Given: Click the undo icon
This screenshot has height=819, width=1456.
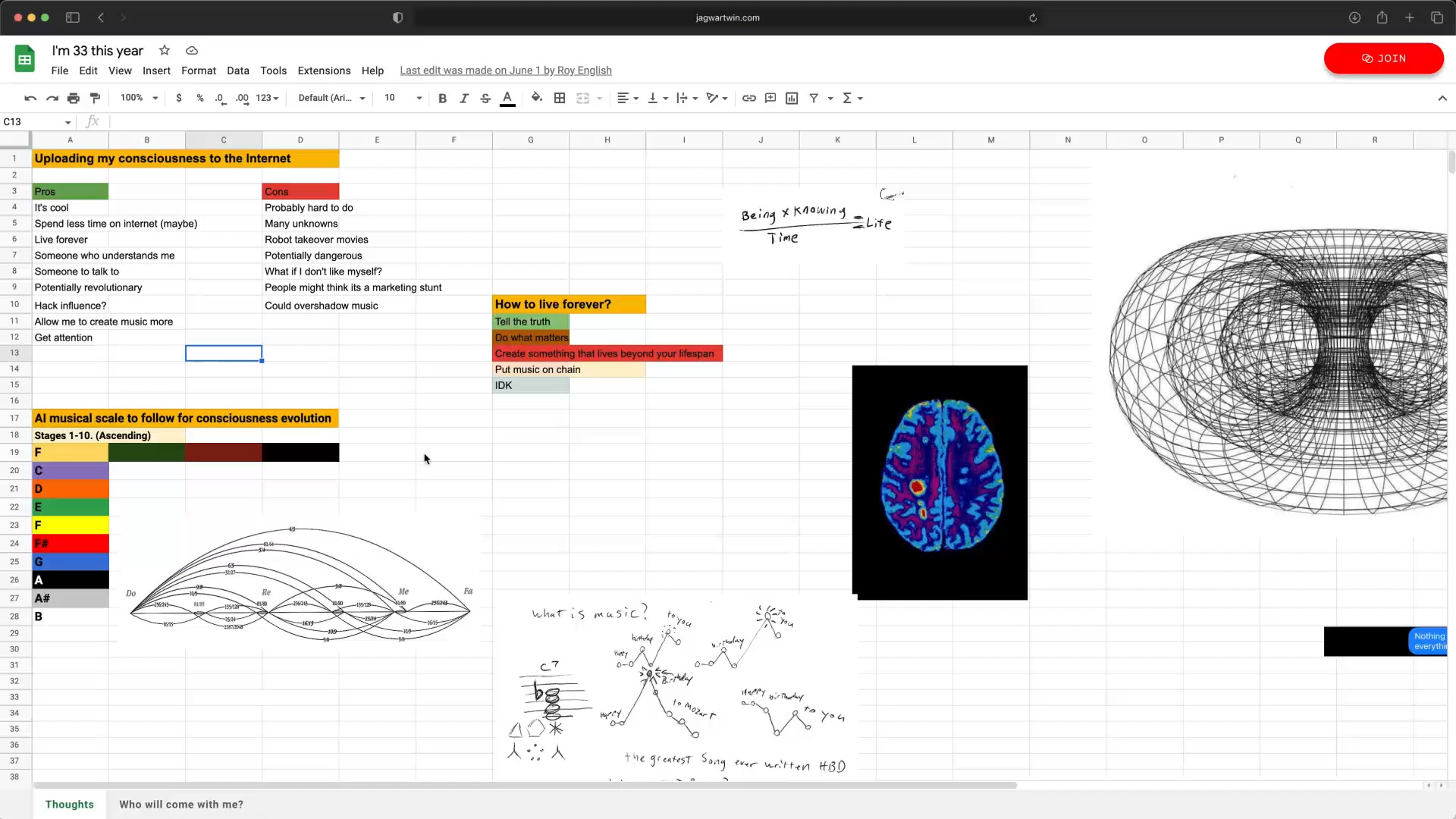Looking at the screenshot, I should [x=30, y=98].
